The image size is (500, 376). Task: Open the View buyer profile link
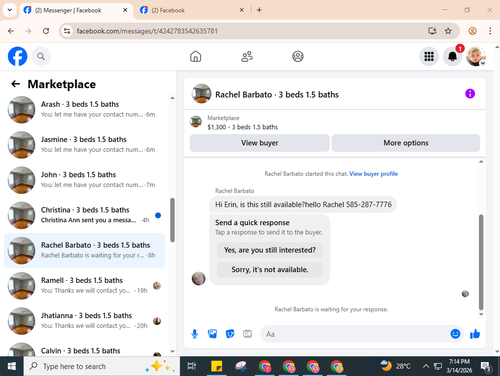tap(373, 174)
